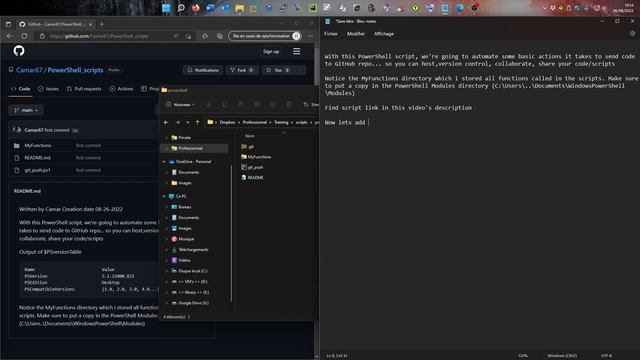Open git_push.ps1 in GitHub file list

click(37, 170)
